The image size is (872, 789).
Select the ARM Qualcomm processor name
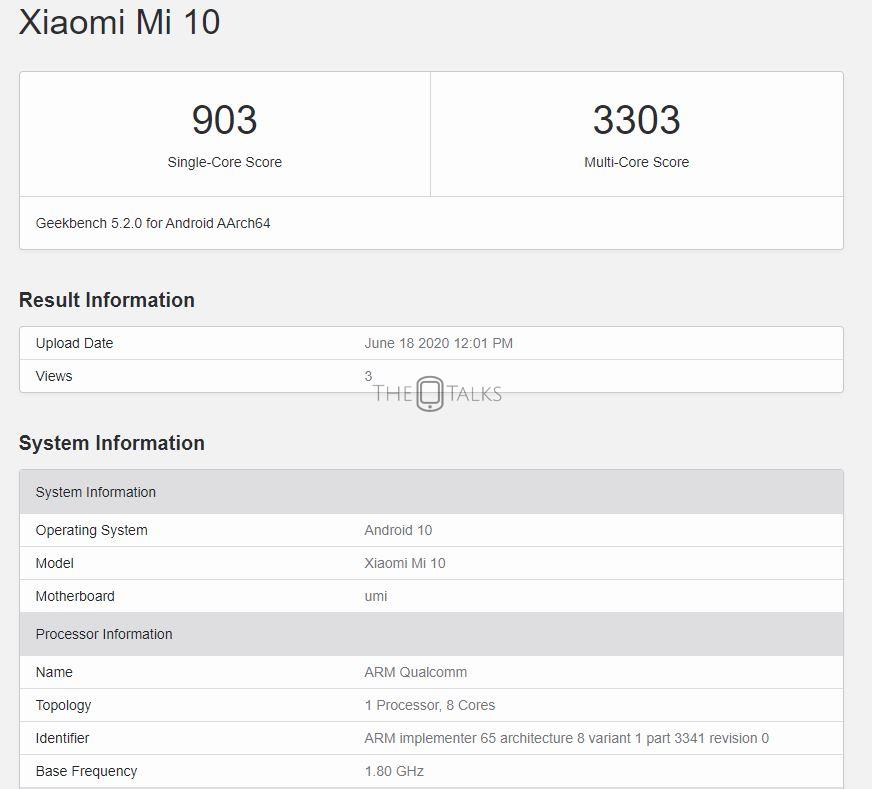[x=415, y=672]
